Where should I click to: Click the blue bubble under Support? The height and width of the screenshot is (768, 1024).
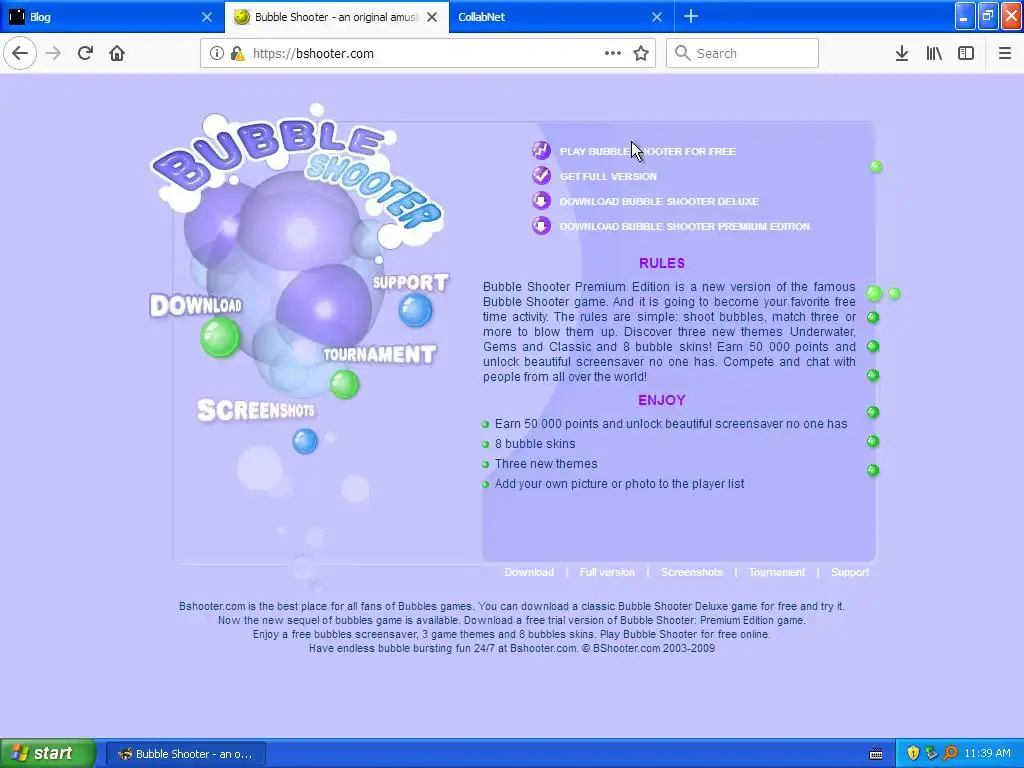[415, 310]
